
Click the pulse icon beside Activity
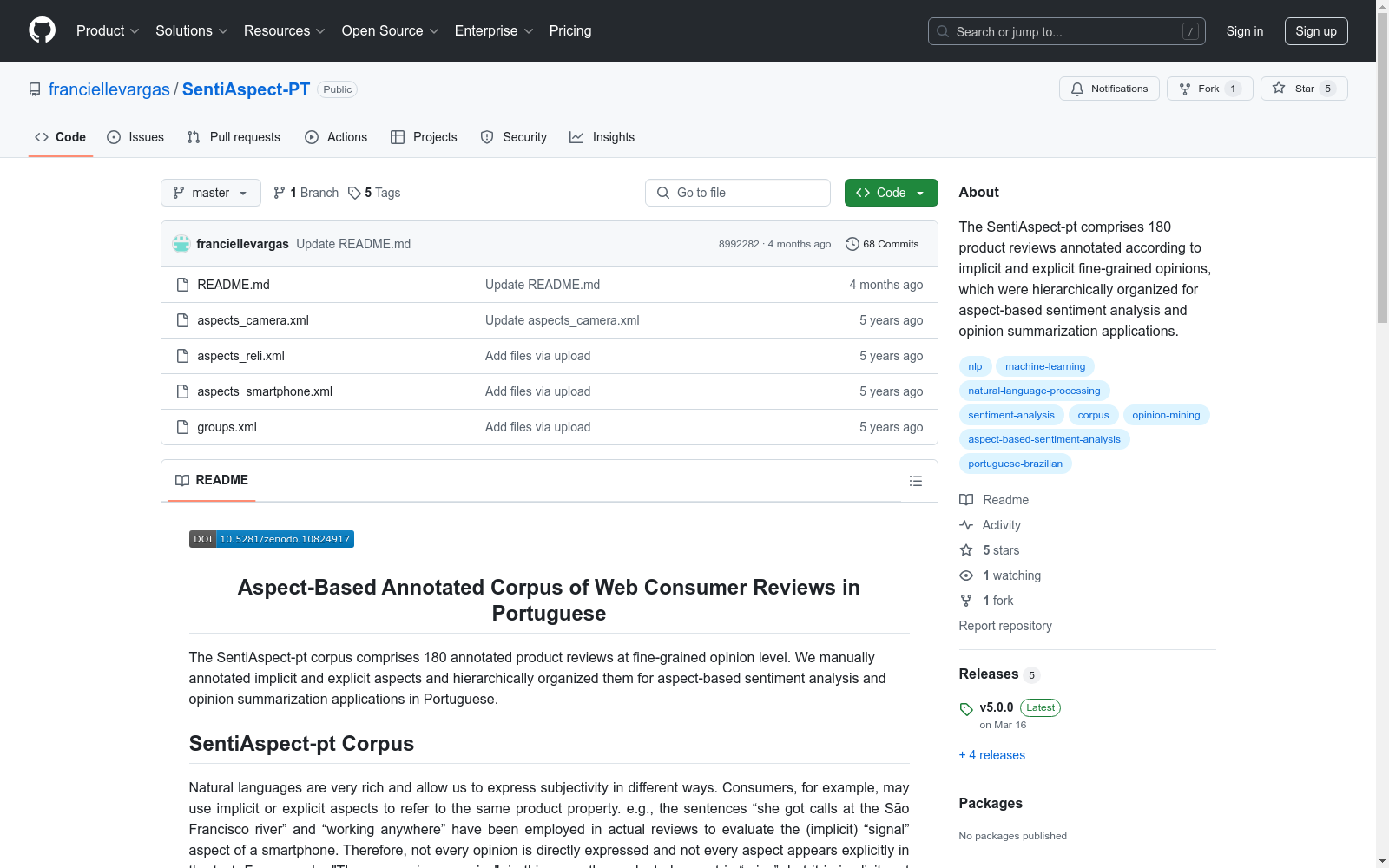pyautogui.click(x=966, y=525)
